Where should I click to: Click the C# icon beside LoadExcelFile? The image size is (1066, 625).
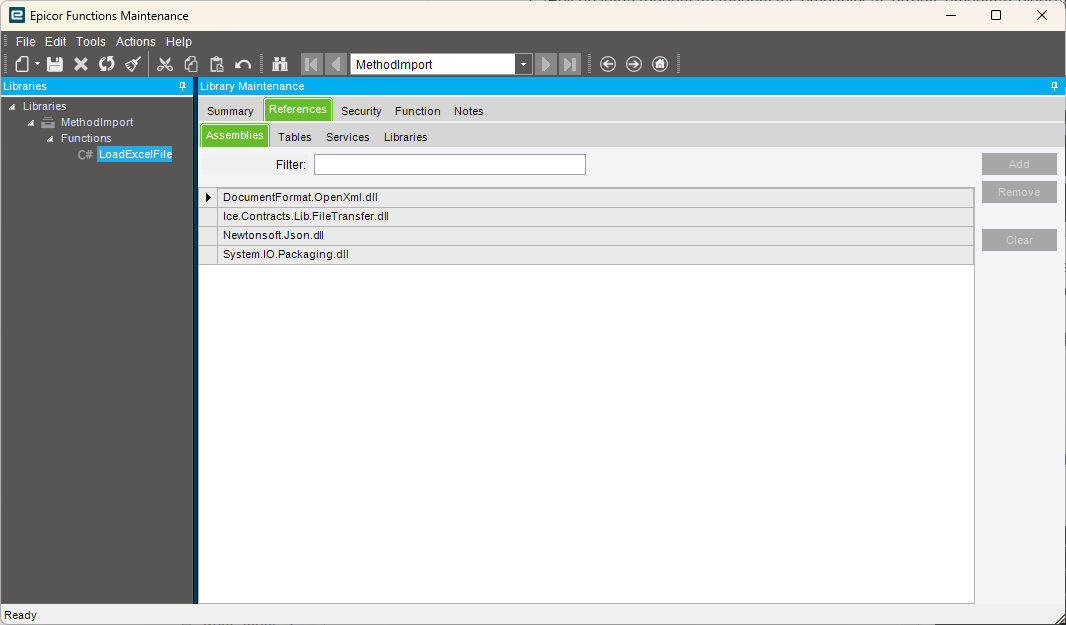point(85,155)
